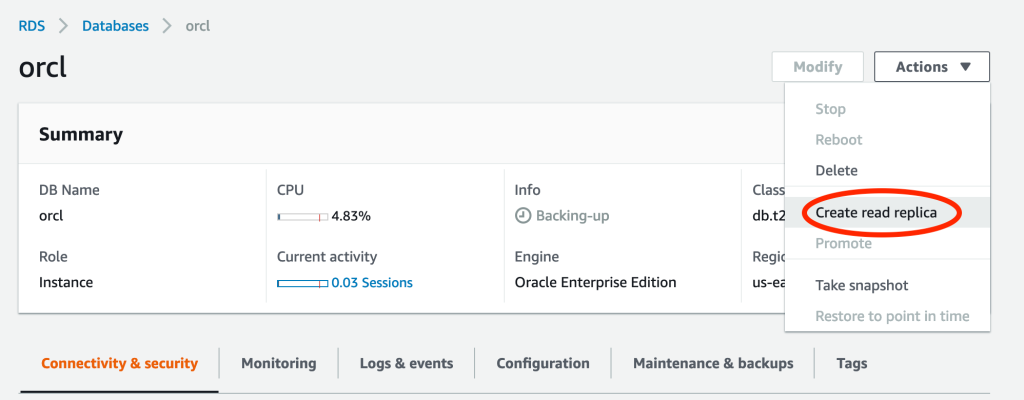The image size is (1024, 400).
Task: Click the Backing-up clock status icon
Action: click(x=522, y=216)
